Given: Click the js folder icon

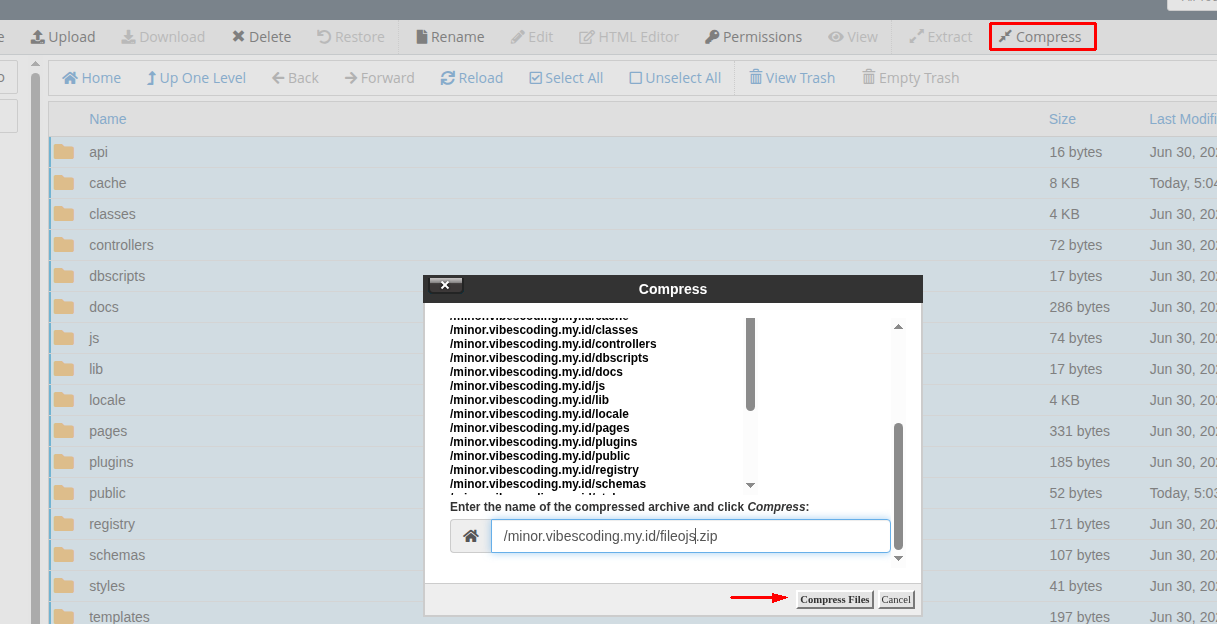Looking at the screenshot, I should [x=65, y=338].
